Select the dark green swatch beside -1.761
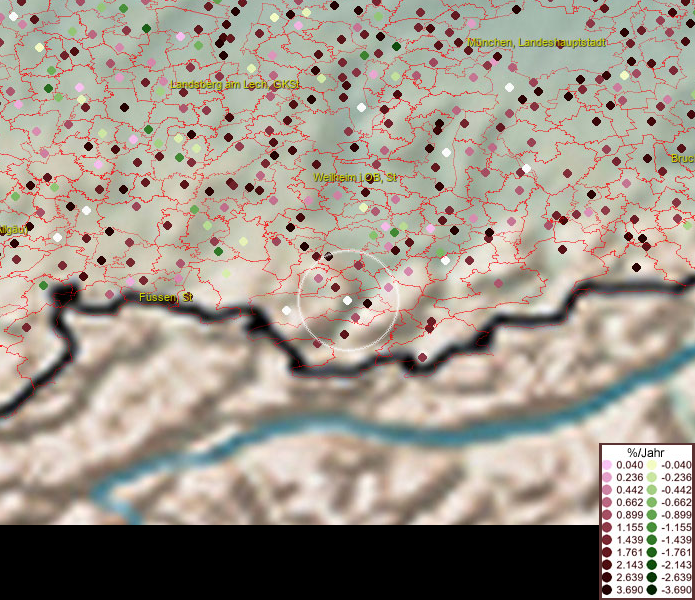The width and height of the screenshot is (695, 600). click(x=652, y=552)
